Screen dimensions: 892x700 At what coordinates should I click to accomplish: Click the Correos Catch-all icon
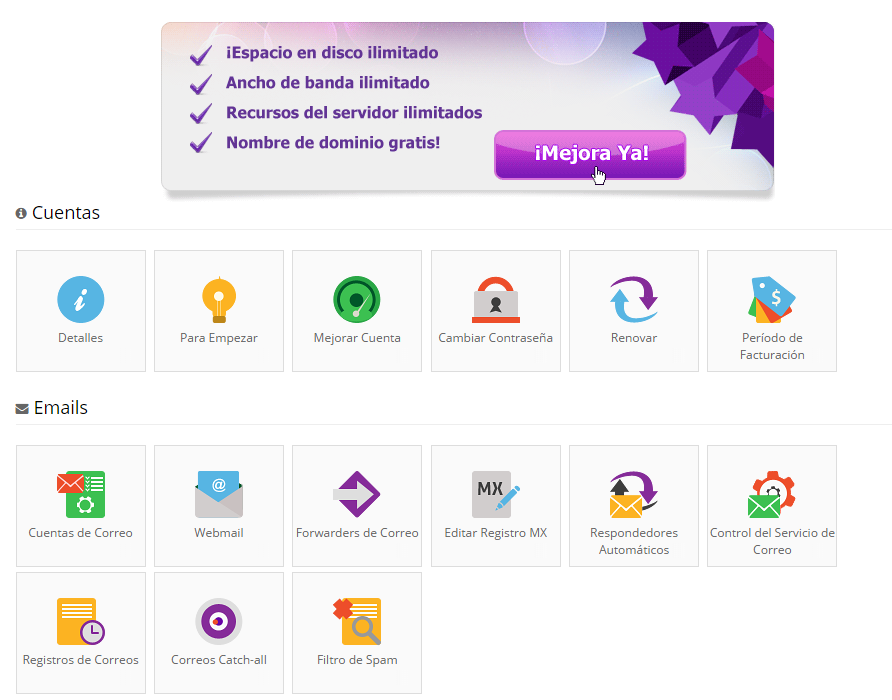click(219, 621)
